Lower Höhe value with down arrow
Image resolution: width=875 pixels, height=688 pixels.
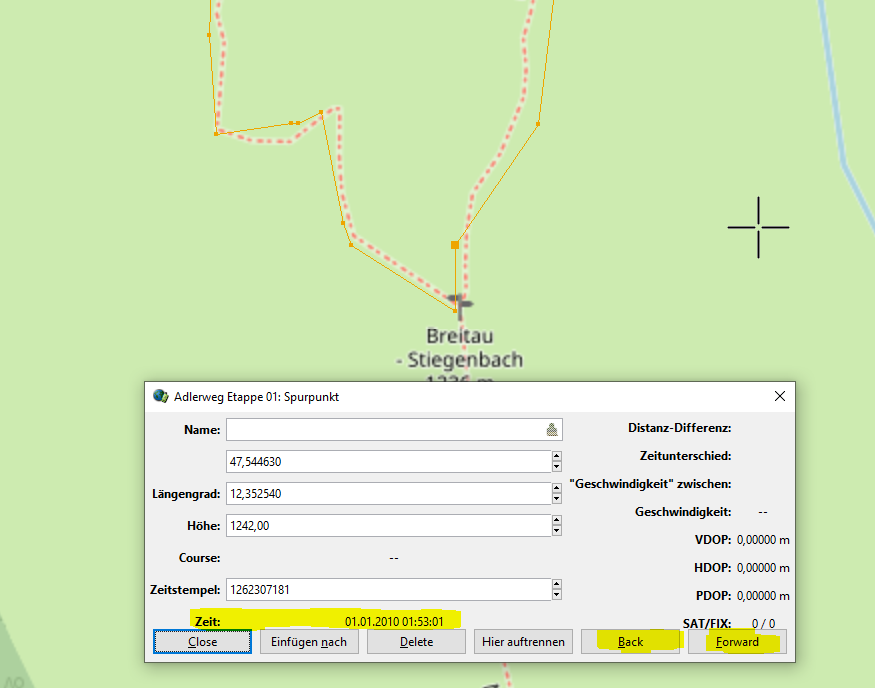(x=556, y=531)
